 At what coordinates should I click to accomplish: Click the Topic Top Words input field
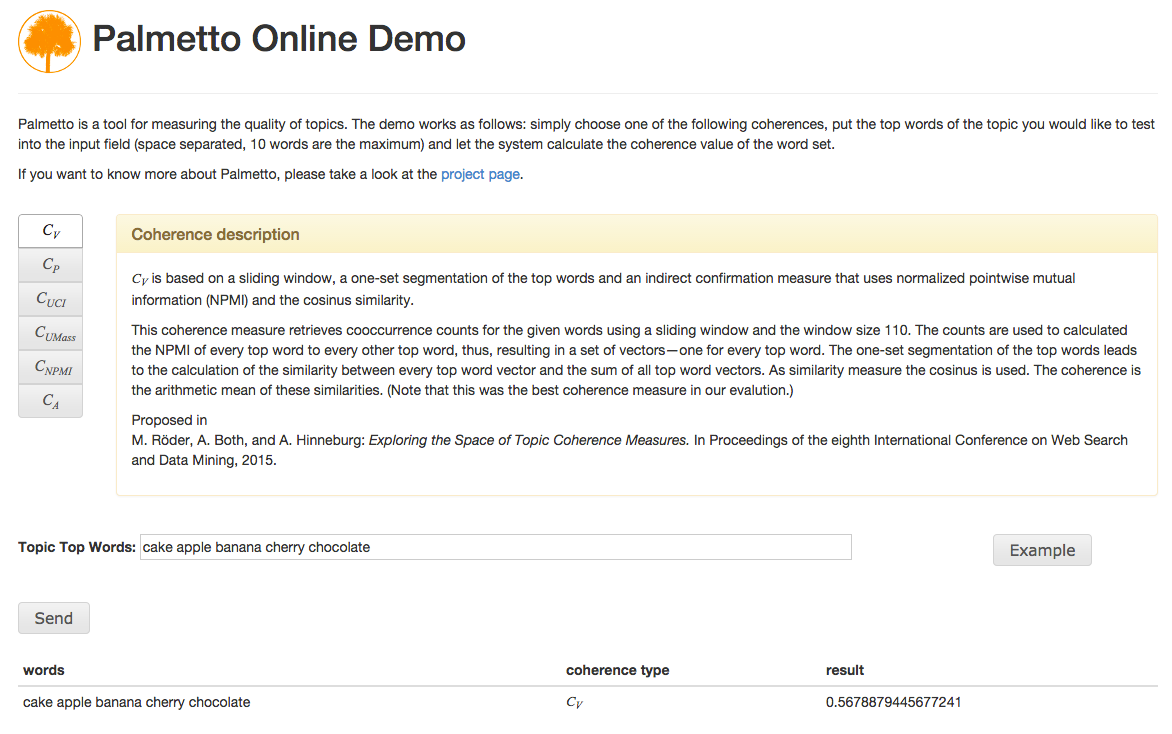(496, 547)
